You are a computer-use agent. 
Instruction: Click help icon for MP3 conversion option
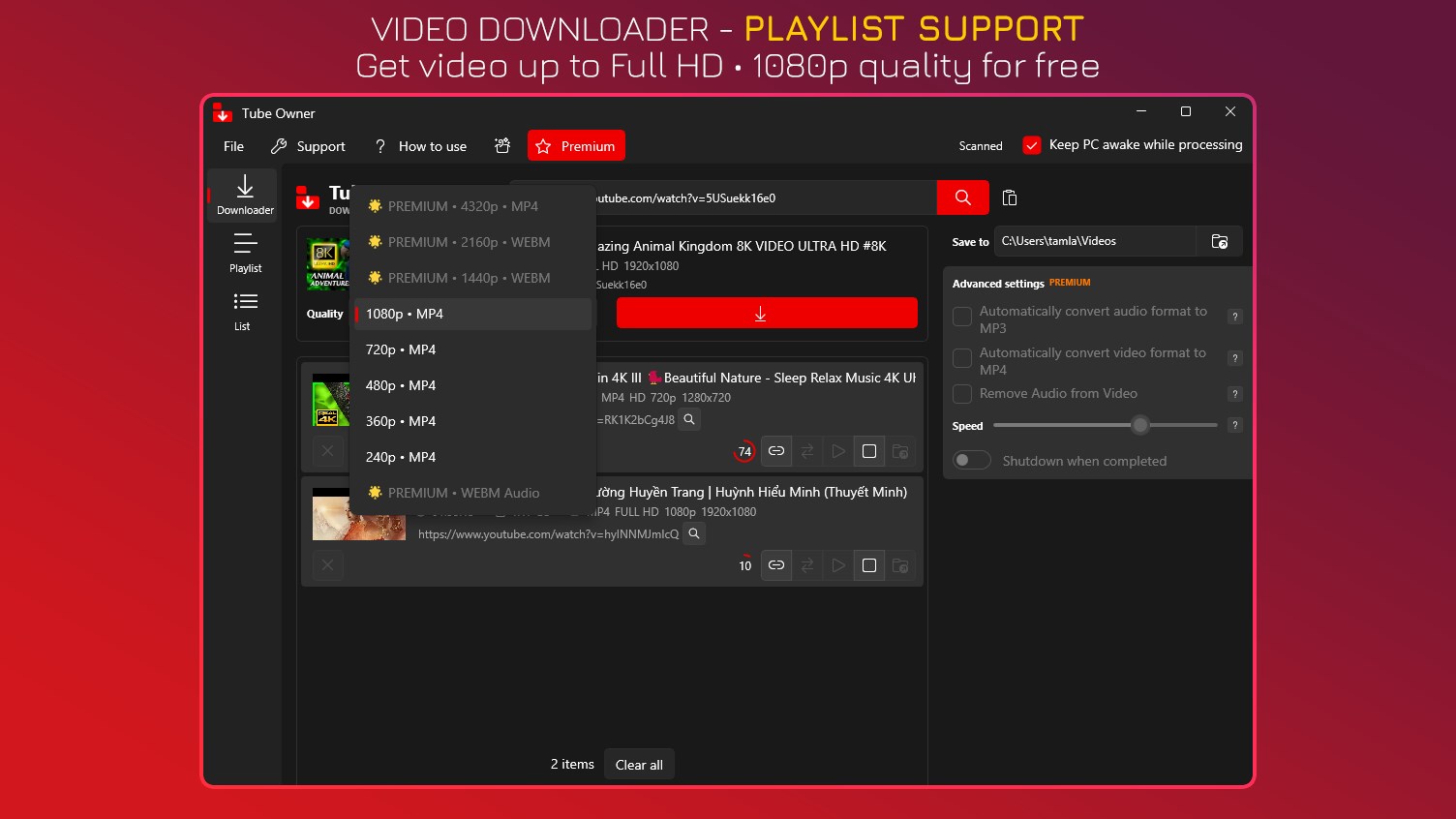(x=1234, y=317)
